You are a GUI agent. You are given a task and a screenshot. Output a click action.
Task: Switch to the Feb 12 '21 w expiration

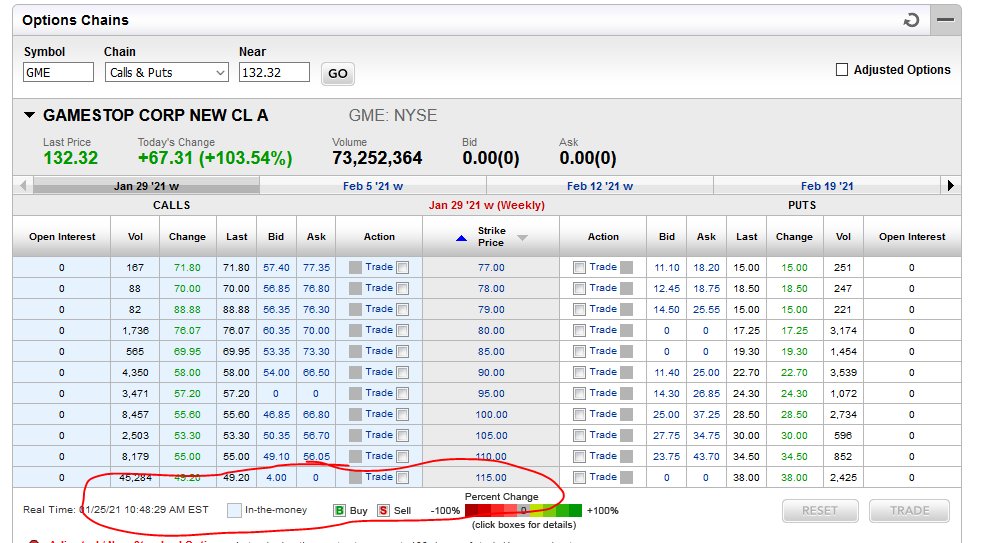coord(600,186)
